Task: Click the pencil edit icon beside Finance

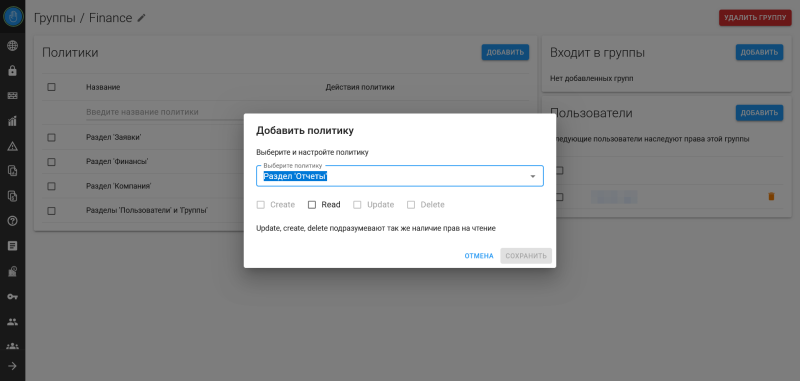Action: coord(141,18)
